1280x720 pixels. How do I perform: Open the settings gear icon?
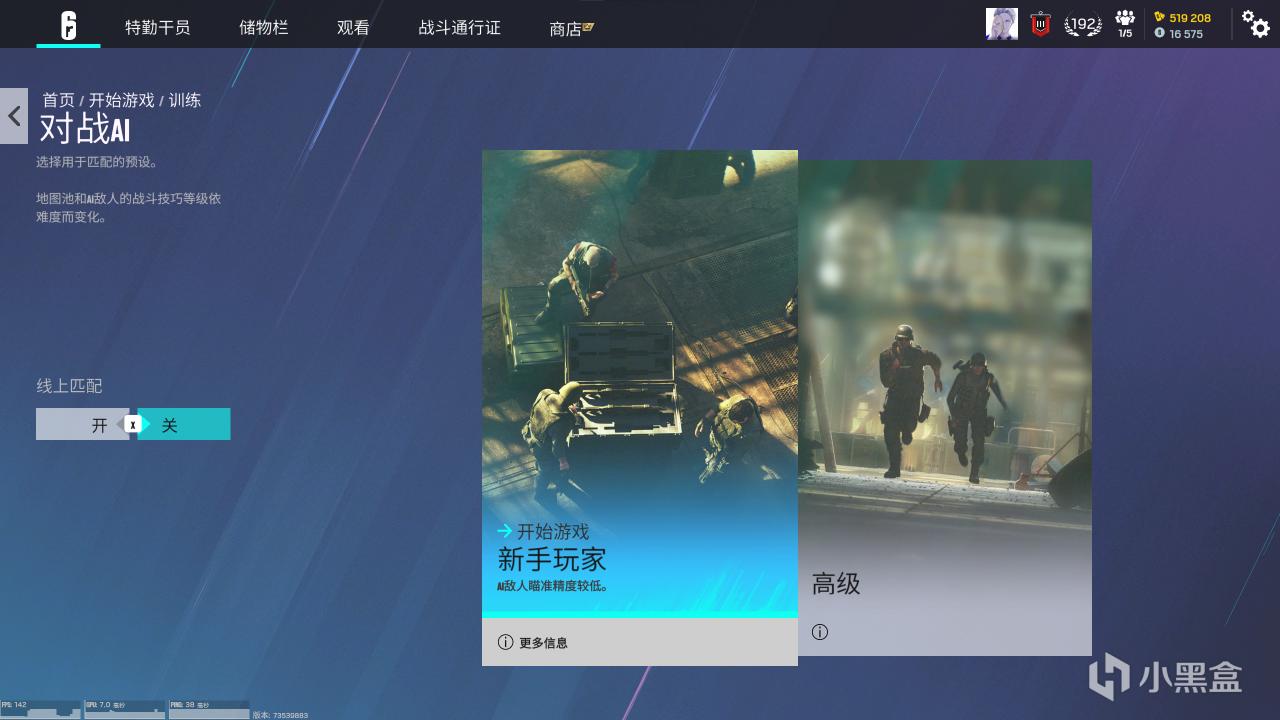[1256, 23]
